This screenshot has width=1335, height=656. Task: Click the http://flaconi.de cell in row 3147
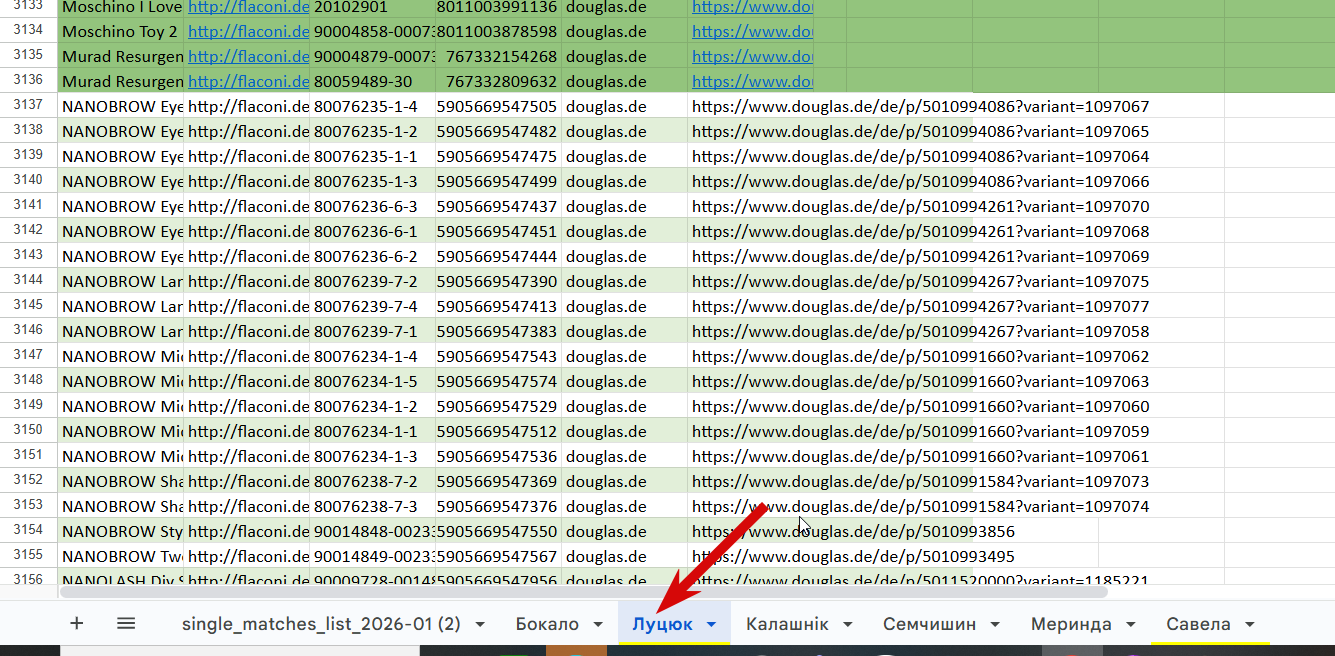click(x=247, y=356)
